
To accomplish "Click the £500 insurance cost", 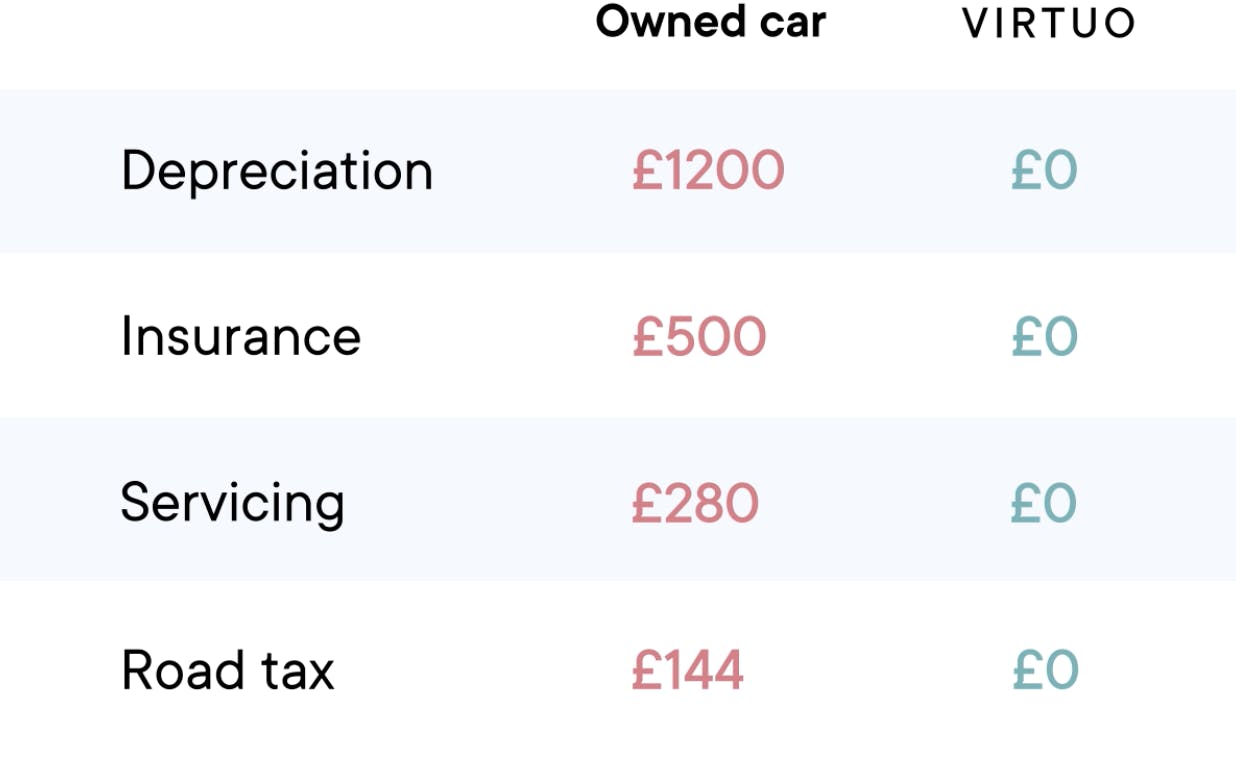I will point(699,336).
